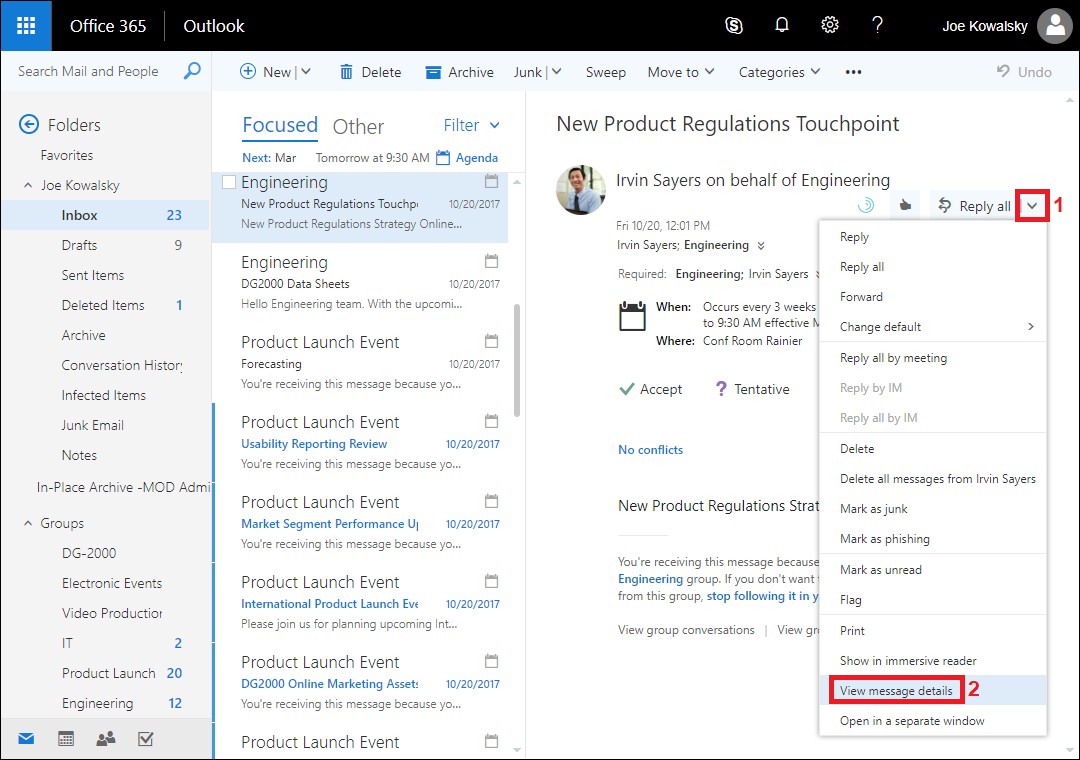Switch to the Focused inbox tab
This screenshot has width=1080, height=760.
(x=280, y=125)
